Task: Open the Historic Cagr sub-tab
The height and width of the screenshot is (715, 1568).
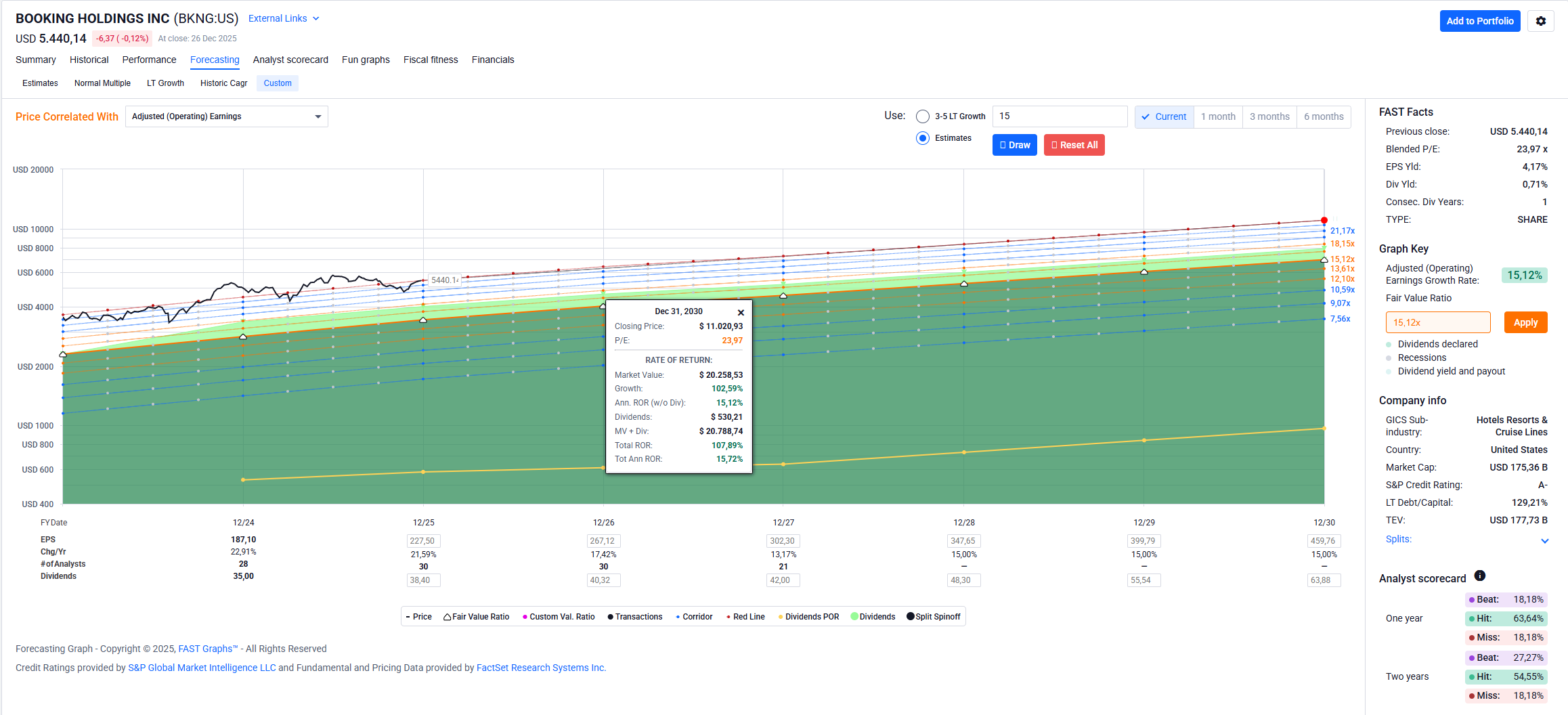Action: (223, 83)
